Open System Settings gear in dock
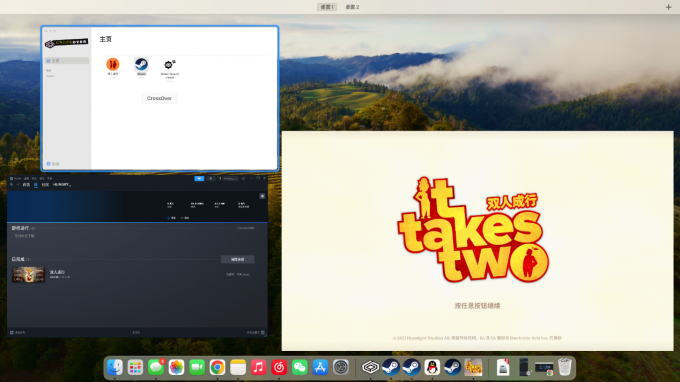Screen dimensions: 680x382 (x=341, y=367)
